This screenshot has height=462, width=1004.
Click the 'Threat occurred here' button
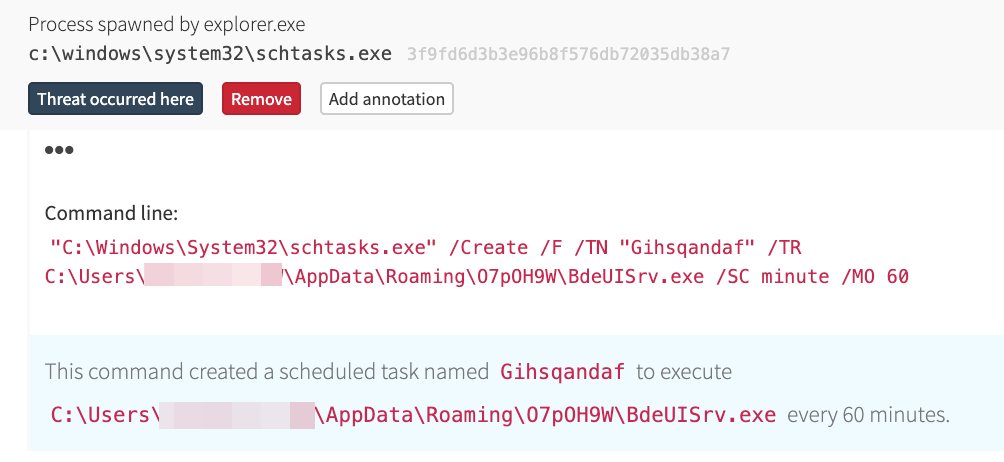coord(115,99)
